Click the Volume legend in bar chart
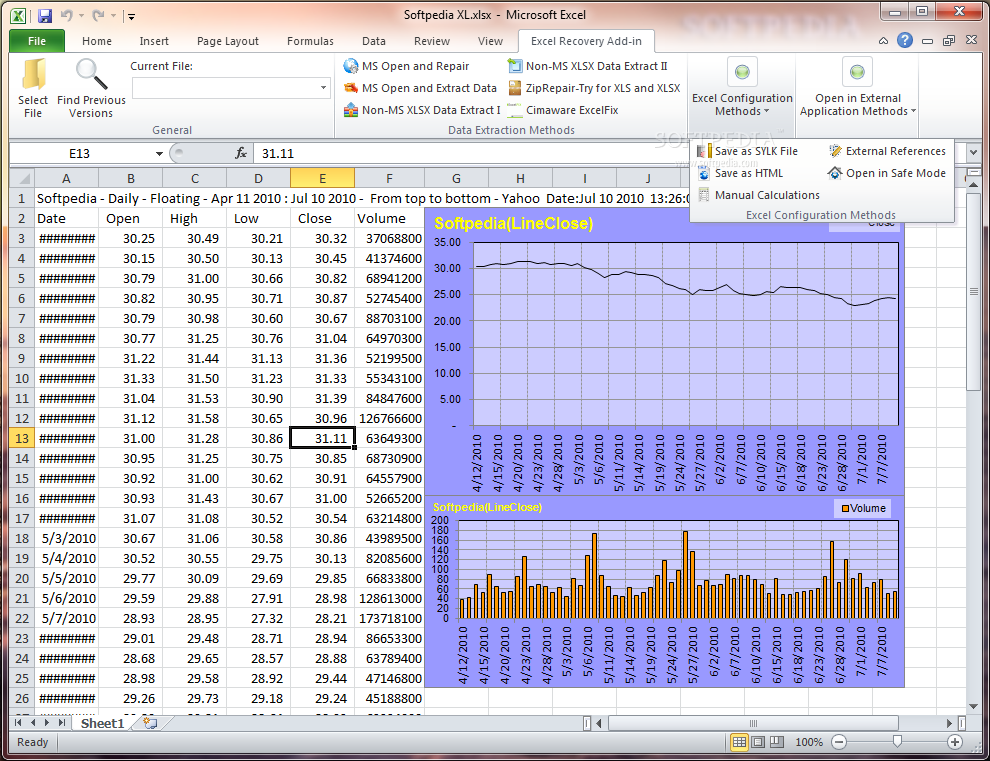990x761 pixels. pos(863,508)
